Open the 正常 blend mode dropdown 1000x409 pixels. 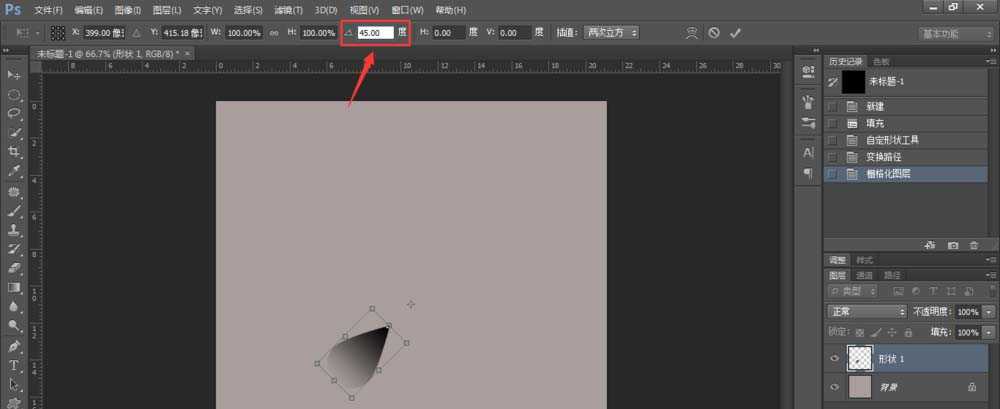[x=866, y=312]
